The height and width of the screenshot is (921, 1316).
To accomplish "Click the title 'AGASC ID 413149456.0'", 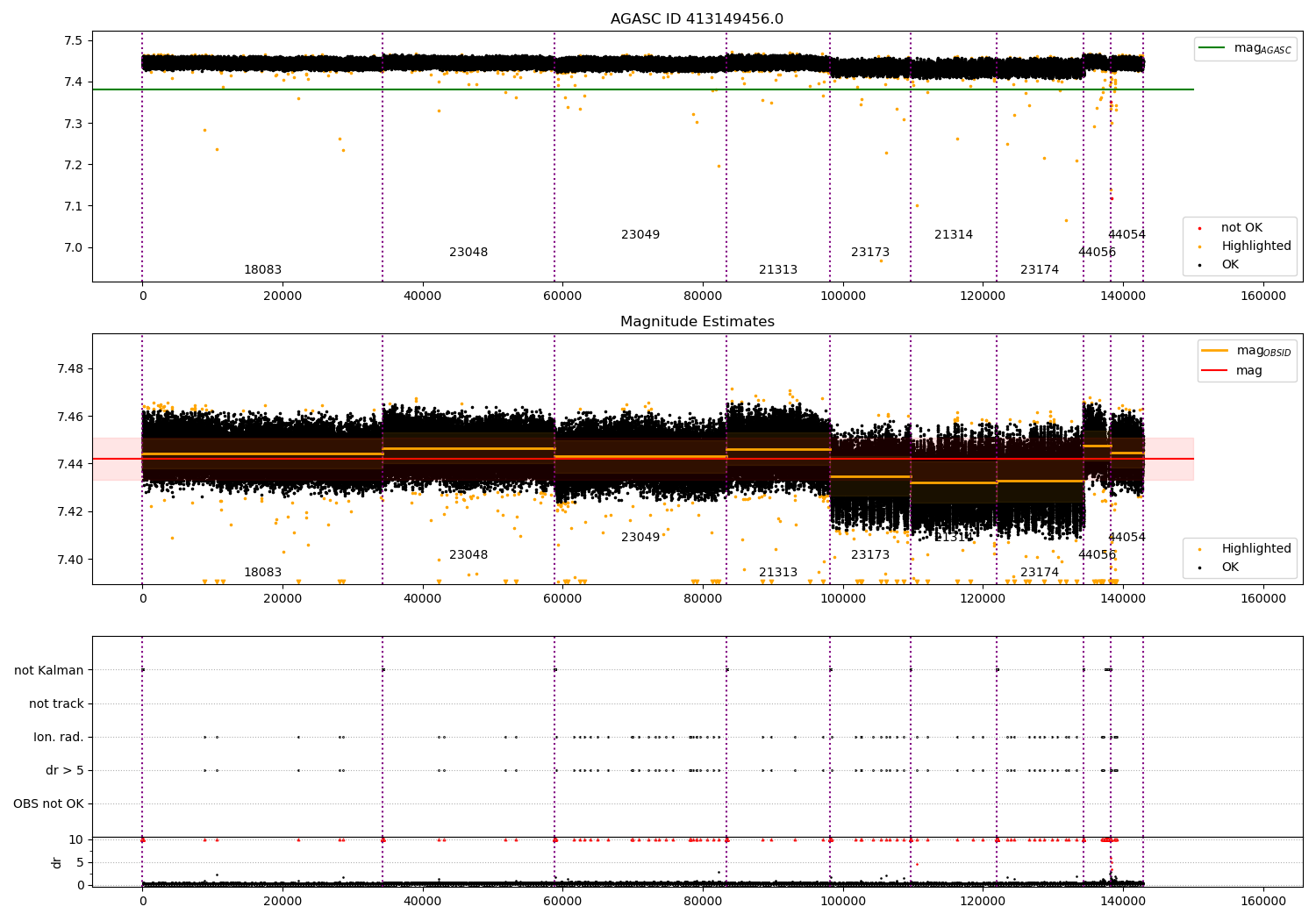I will point(697,19).
